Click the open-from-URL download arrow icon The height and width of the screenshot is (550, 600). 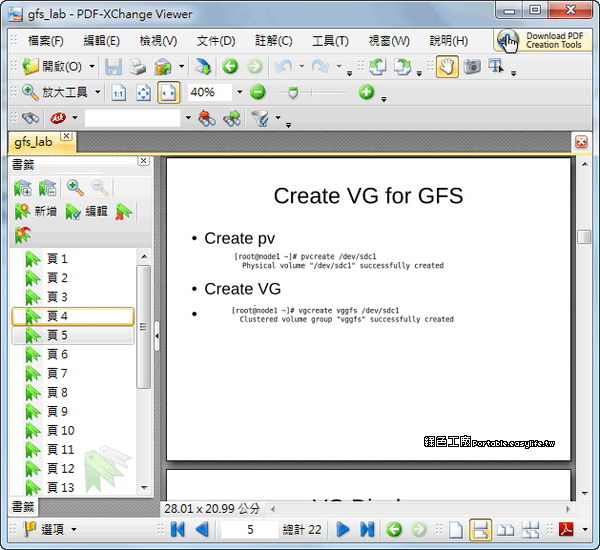[x=203, y=67]
